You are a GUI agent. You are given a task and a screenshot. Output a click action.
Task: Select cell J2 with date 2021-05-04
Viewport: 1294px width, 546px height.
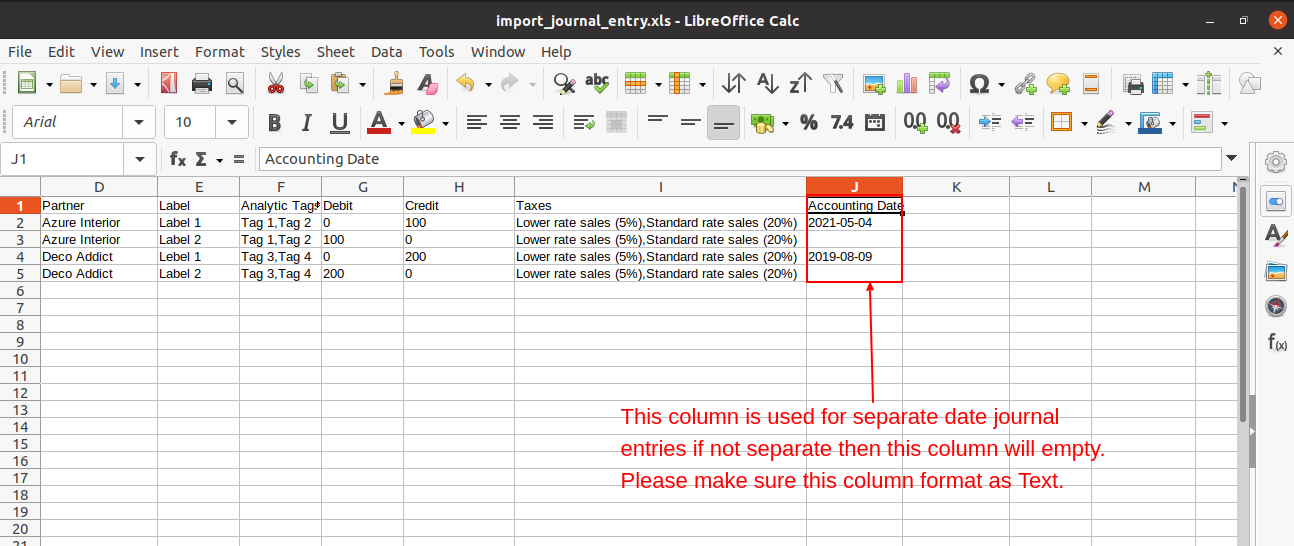[854, 223]
